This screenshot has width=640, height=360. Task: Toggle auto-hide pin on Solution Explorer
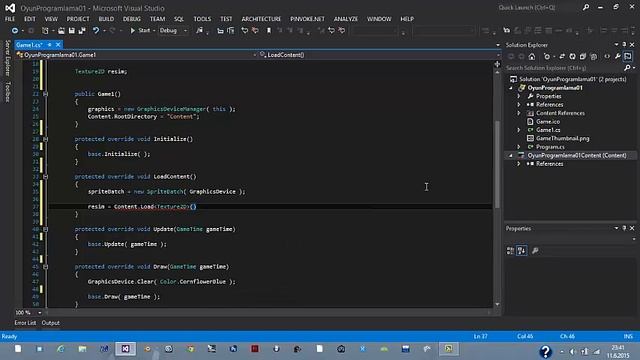[x=624, y=45]
